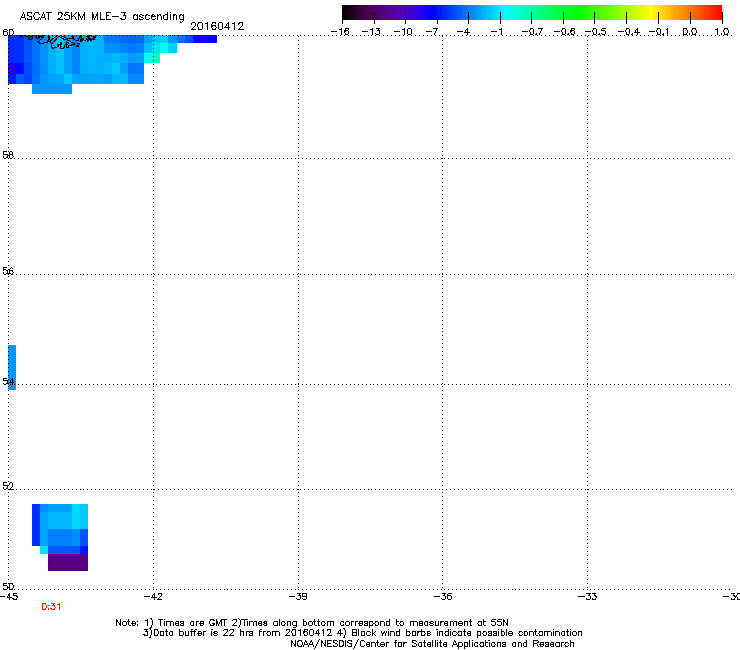Click the -7 label on the color scale
The image size is (740, 650).
433,32
